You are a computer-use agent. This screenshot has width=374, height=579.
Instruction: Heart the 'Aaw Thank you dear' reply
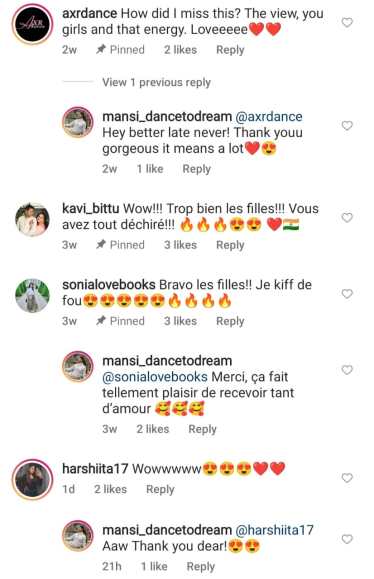(347, 539)
